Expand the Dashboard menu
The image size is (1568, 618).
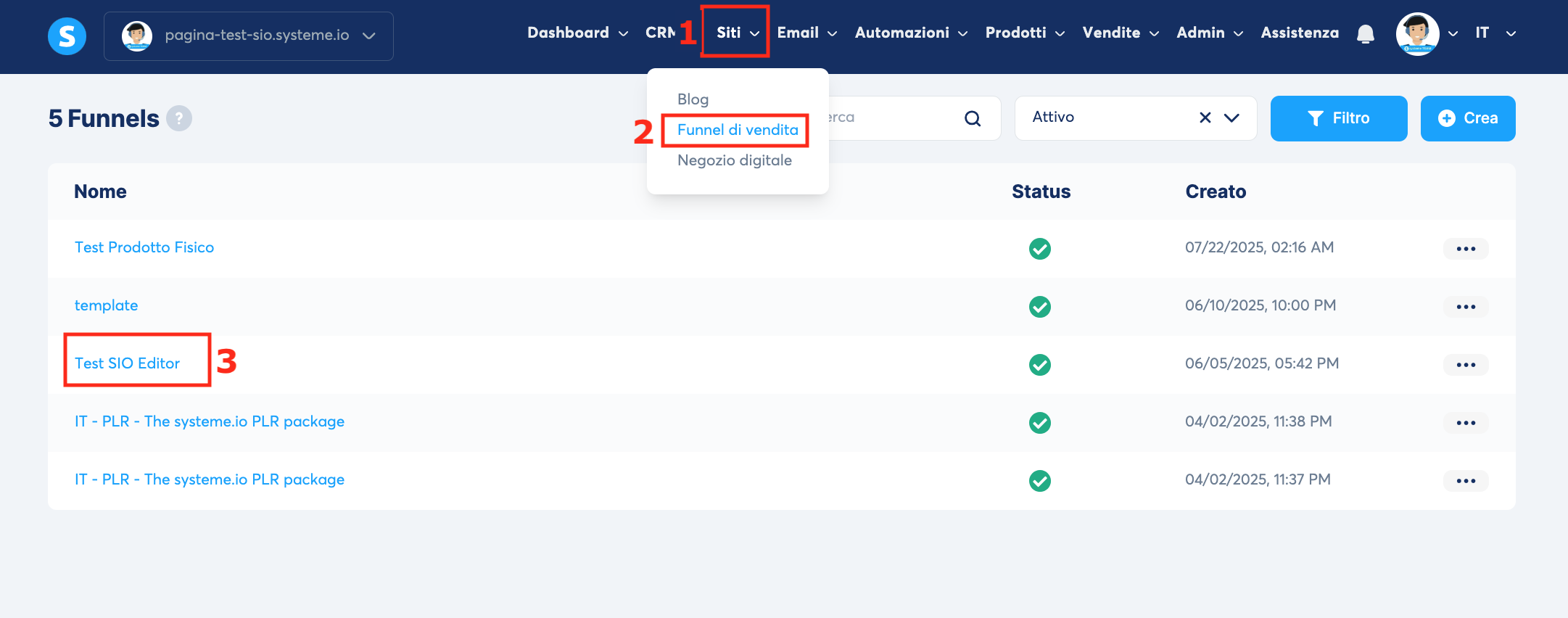577,33
